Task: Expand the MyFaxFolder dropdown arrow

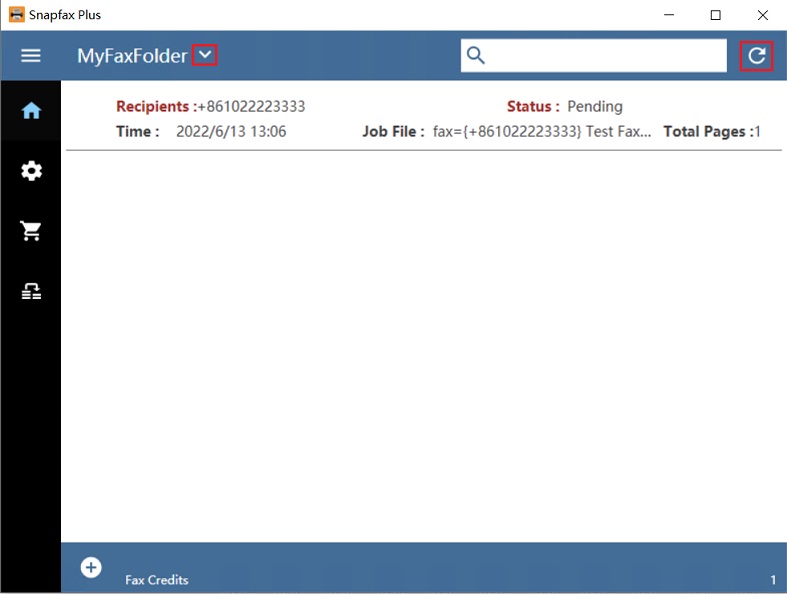Action: point(205,56)
